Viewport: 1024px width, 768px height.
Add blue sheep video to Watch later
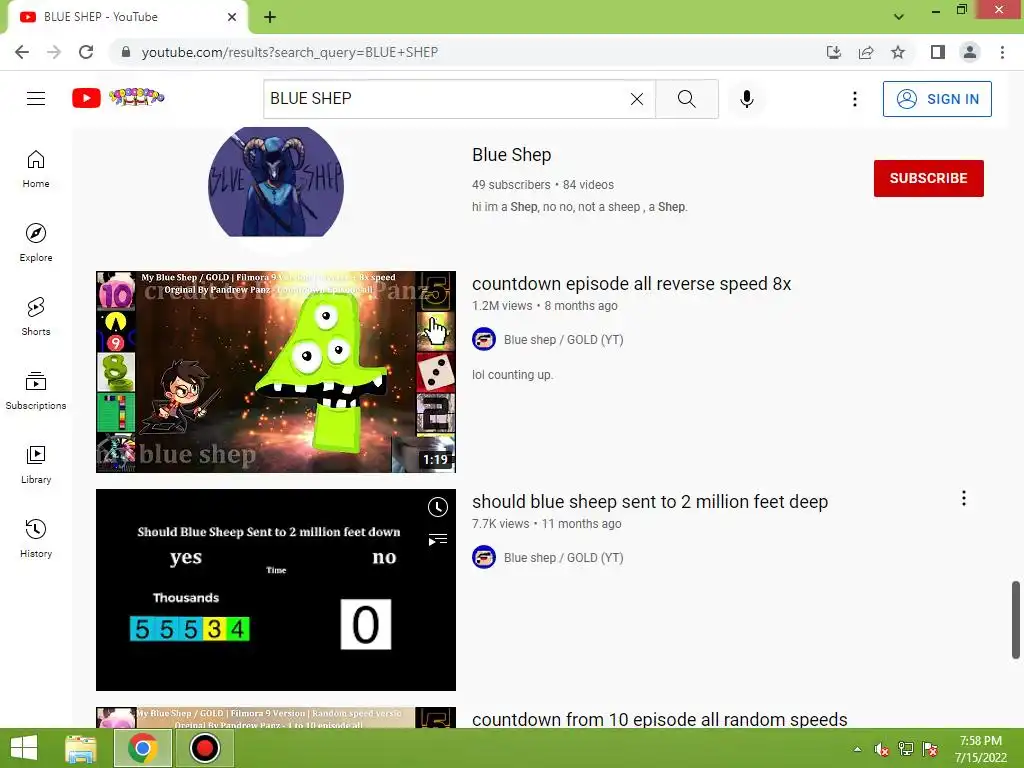pyautogui.click(x=438, y=507)
